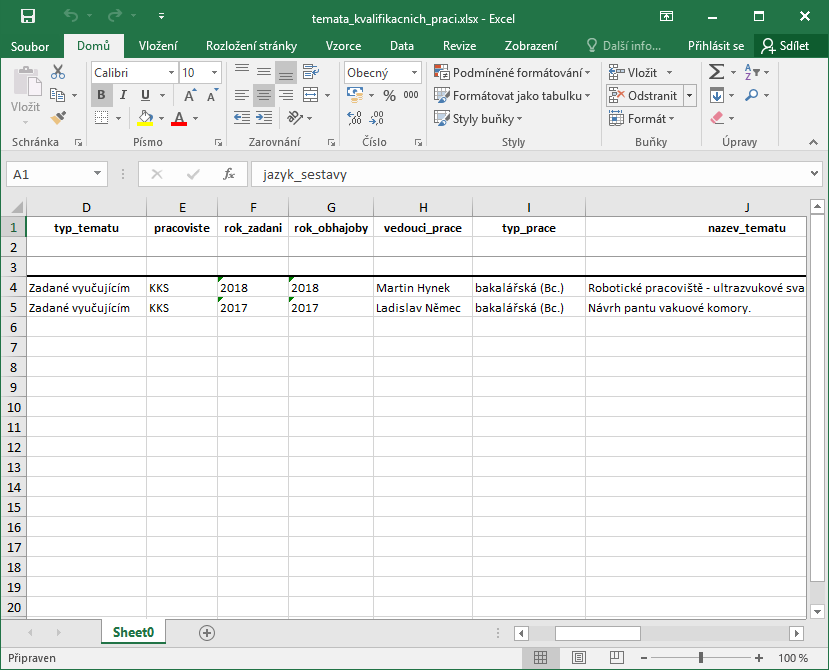This screenshot has width=829, height=670.
Task: Expand the Odstranit dropdown arrow
Action: pos(689,96)
